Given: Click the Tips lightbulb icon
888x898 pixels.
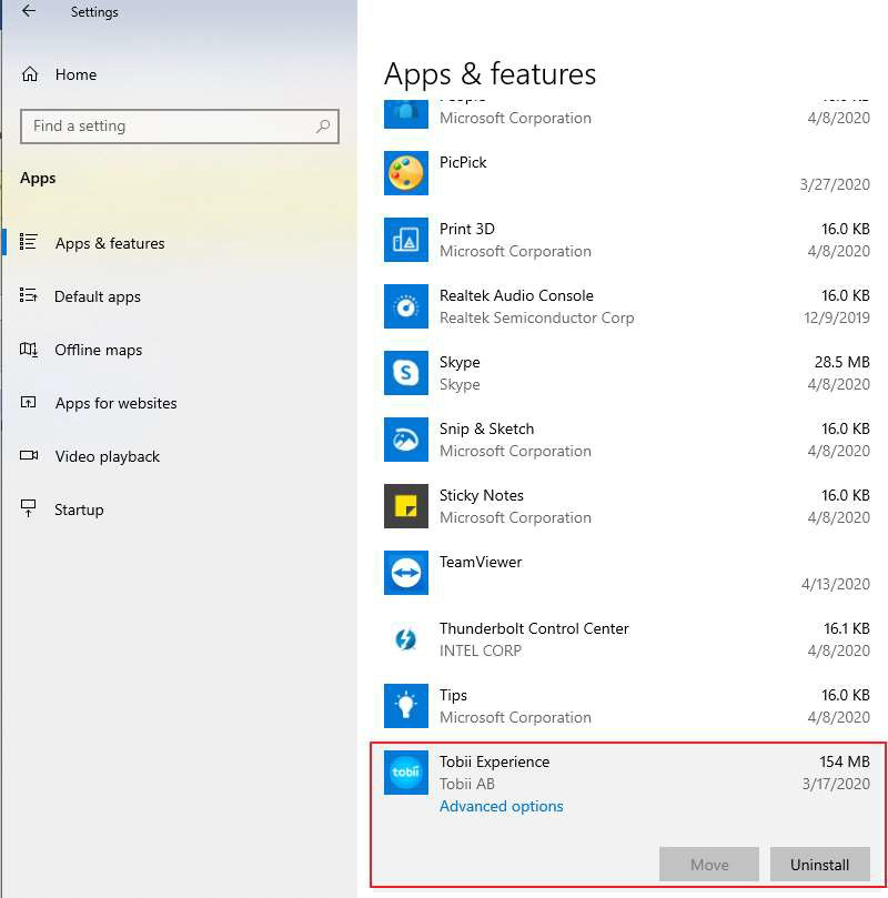Looking at the screenshot, I should [x=406, y=706].
